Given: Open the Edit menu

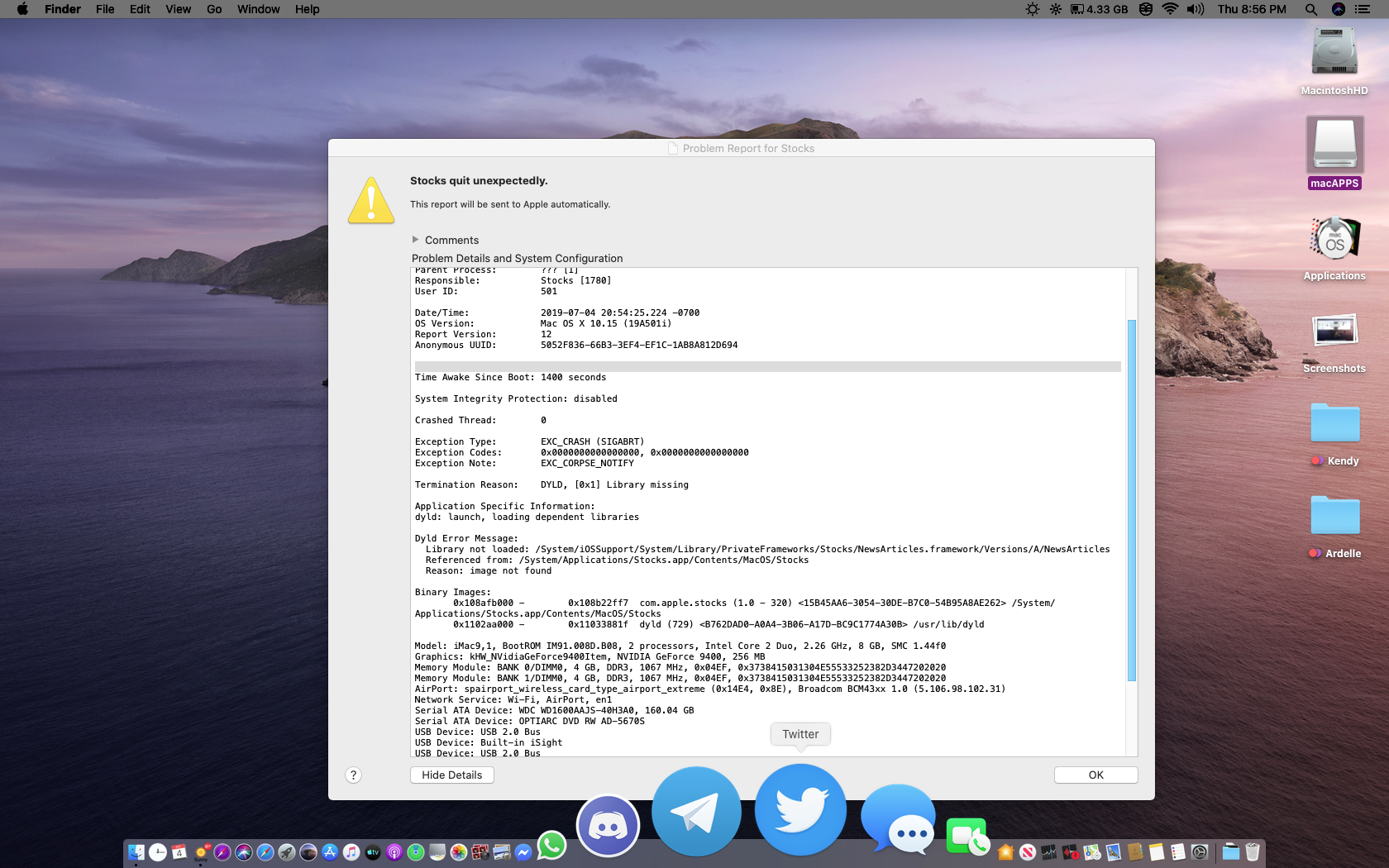Looking at the screenshot, I should pyautogui.click(x=140, y=9).
